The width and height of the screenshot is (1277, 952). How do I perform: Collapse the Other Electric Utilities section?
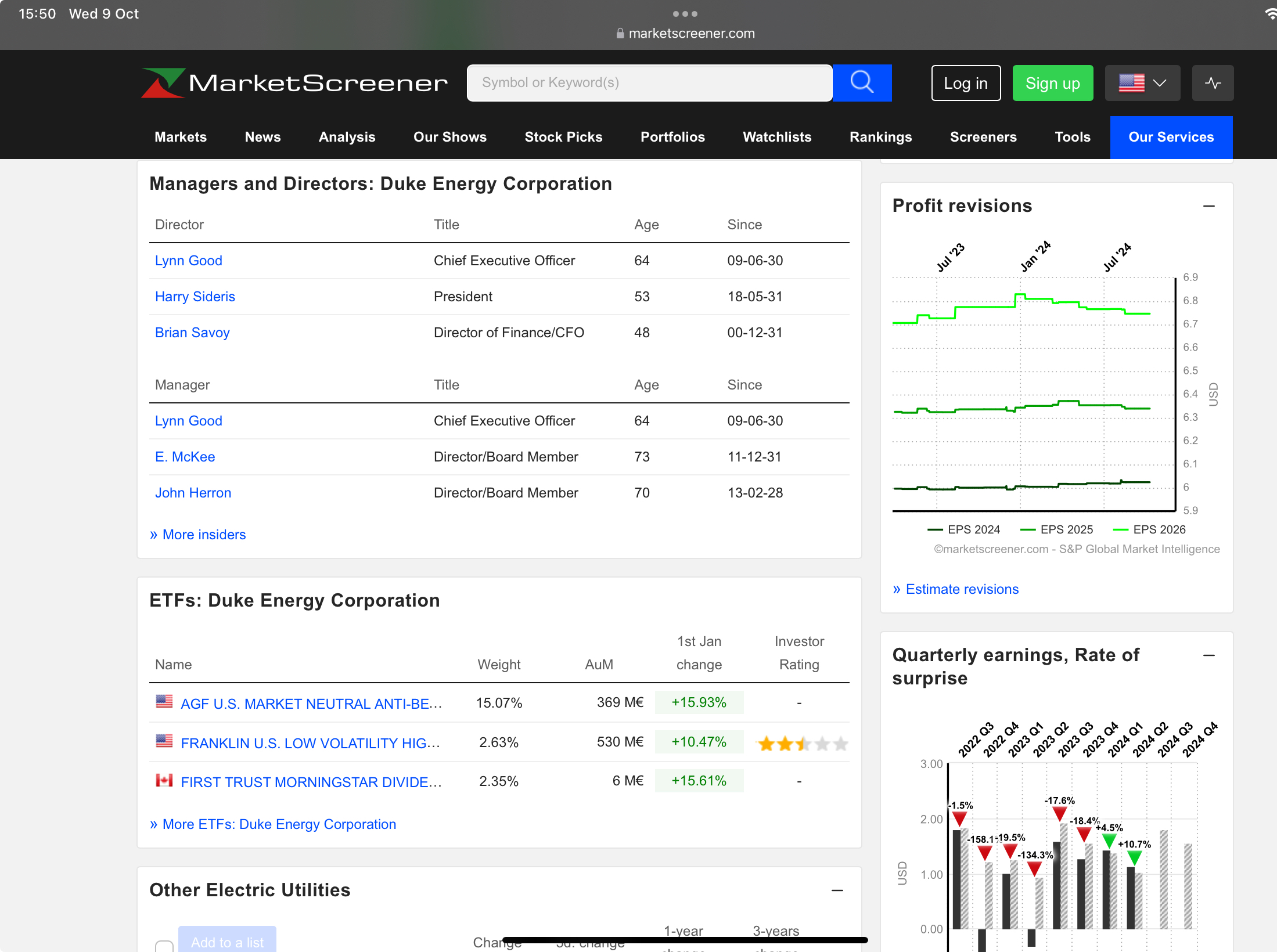837,890
